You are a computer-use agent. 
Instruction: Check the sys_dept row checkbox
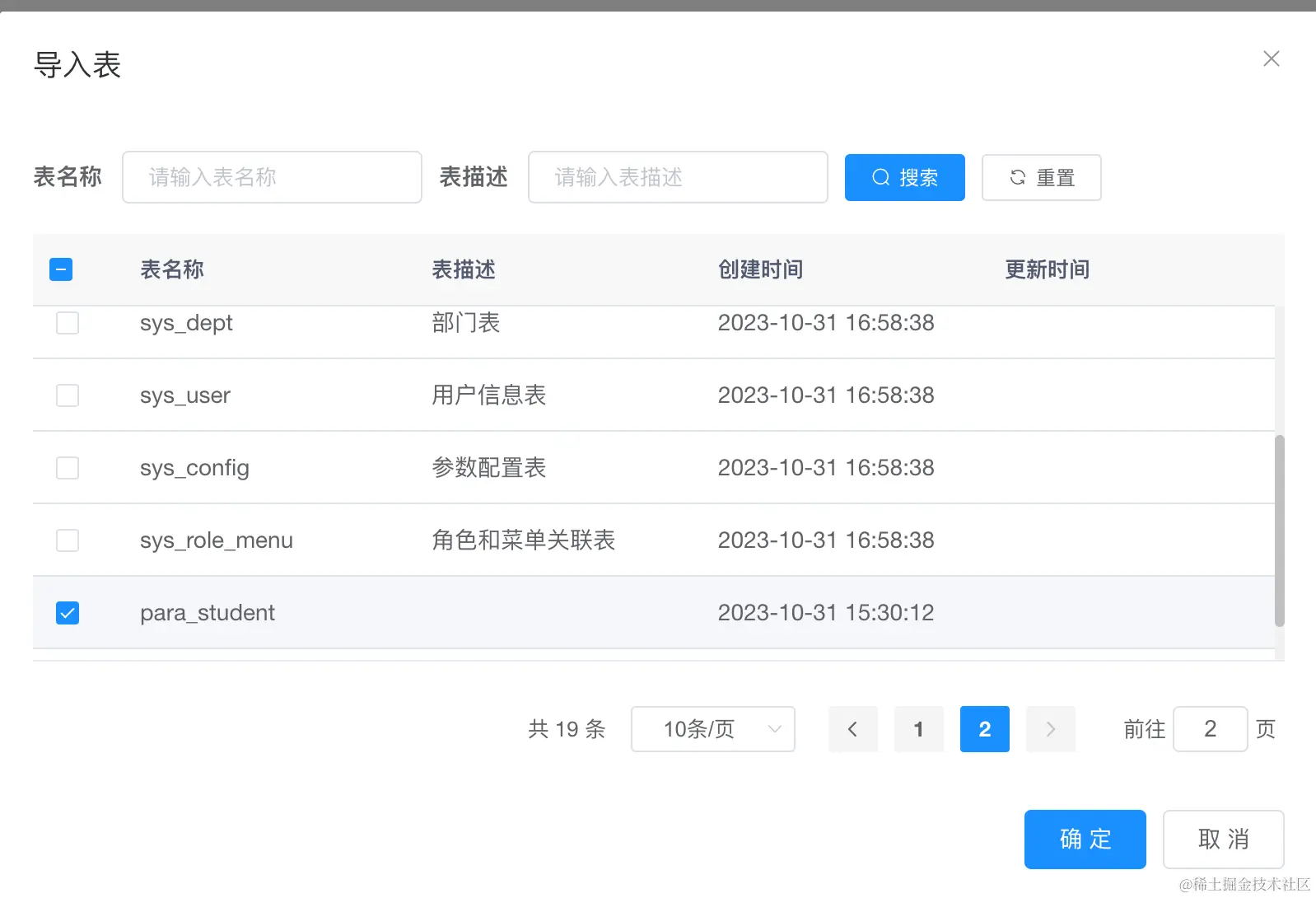pyautogui.click(x=68, y=323)
